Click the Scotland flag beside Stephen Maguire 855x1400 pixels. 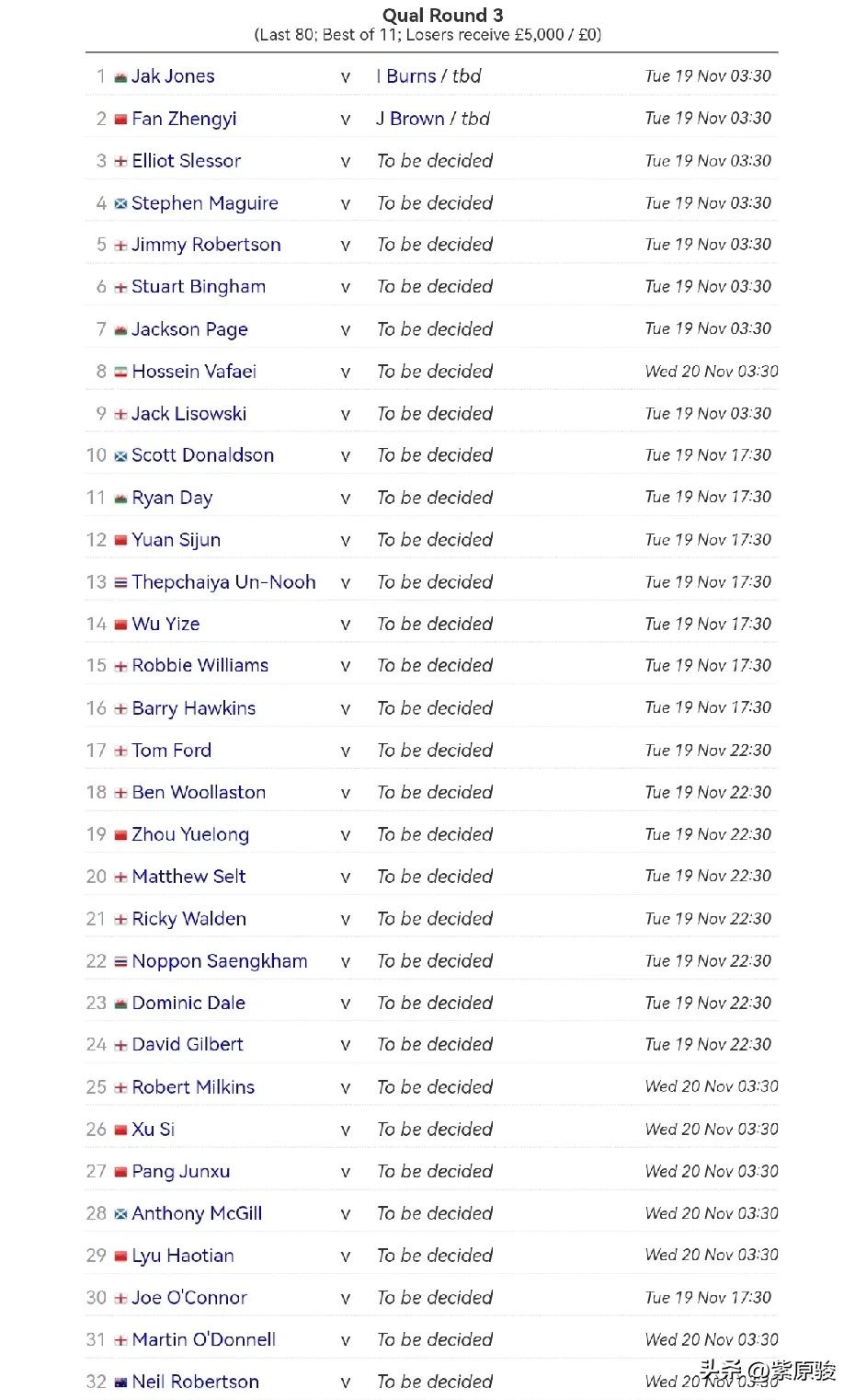[x=120, y=204]
